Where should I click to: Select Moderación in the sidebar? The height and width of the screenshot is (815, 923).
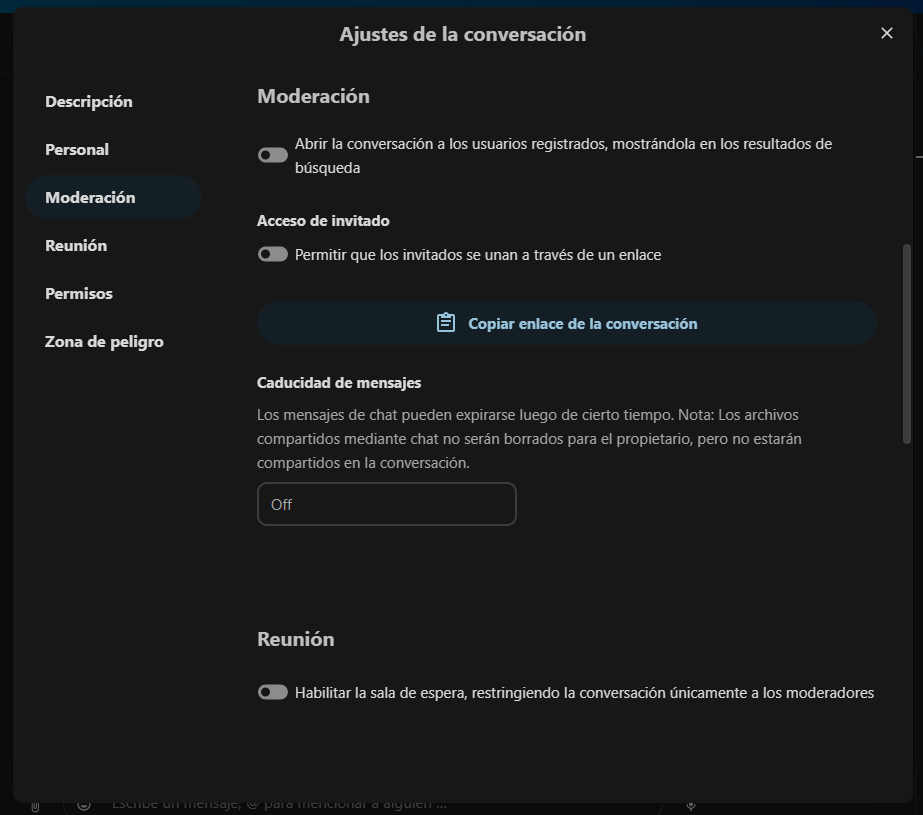click(113, 197)
